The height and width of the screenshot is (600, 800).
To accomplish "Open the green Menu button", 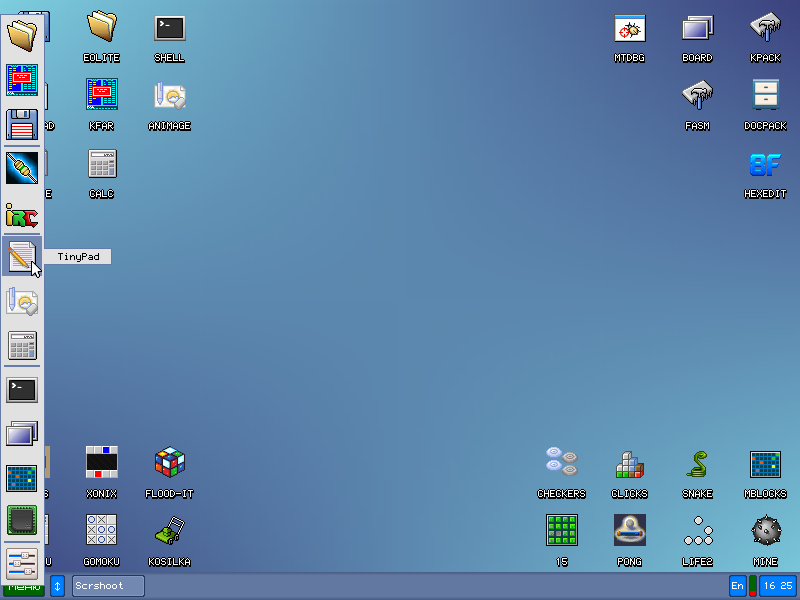I will (x=23, y=589).
